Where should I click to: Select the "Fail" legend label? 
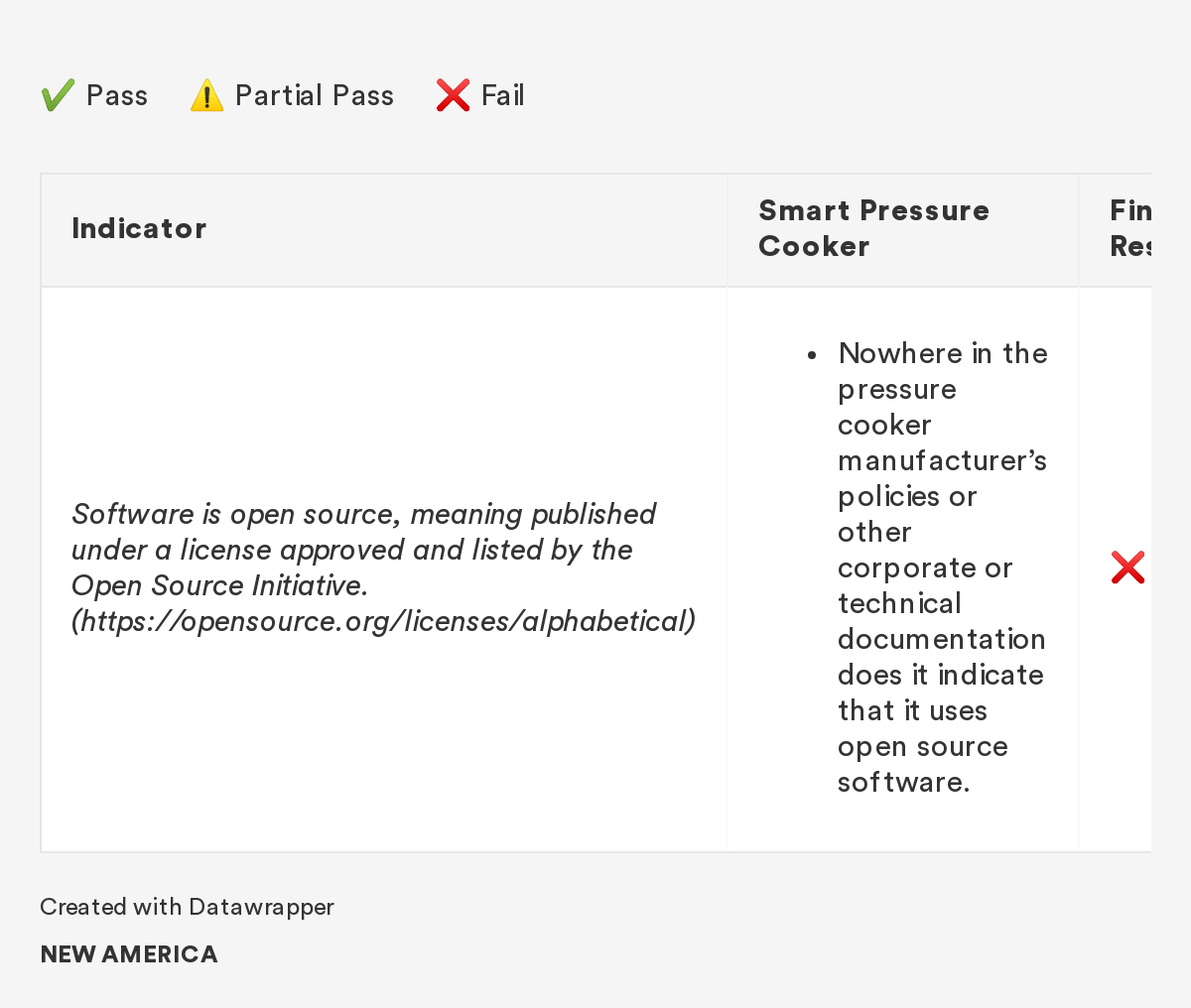[502, 95]
